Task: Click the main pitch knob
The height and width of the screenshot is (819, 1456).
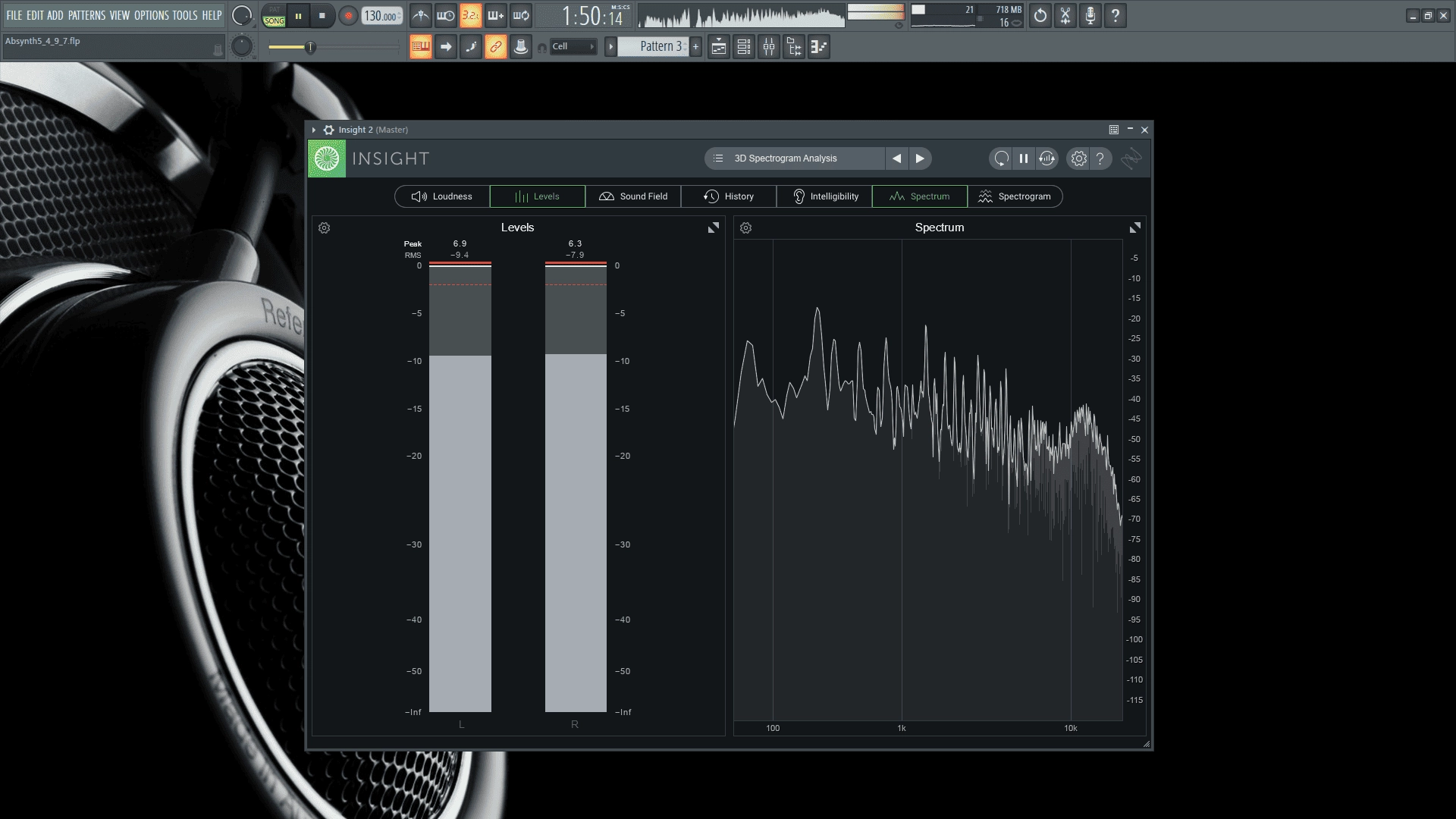Action: click(241, 47)
